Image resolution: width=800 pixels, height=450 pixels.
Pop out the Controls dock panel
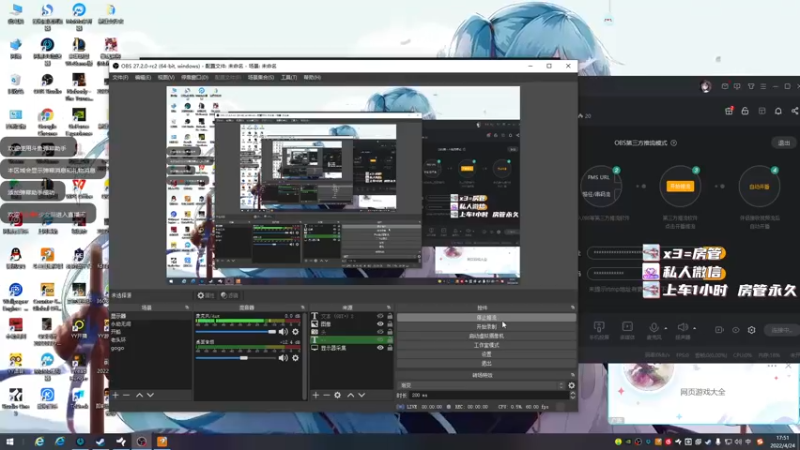(573, 308)
